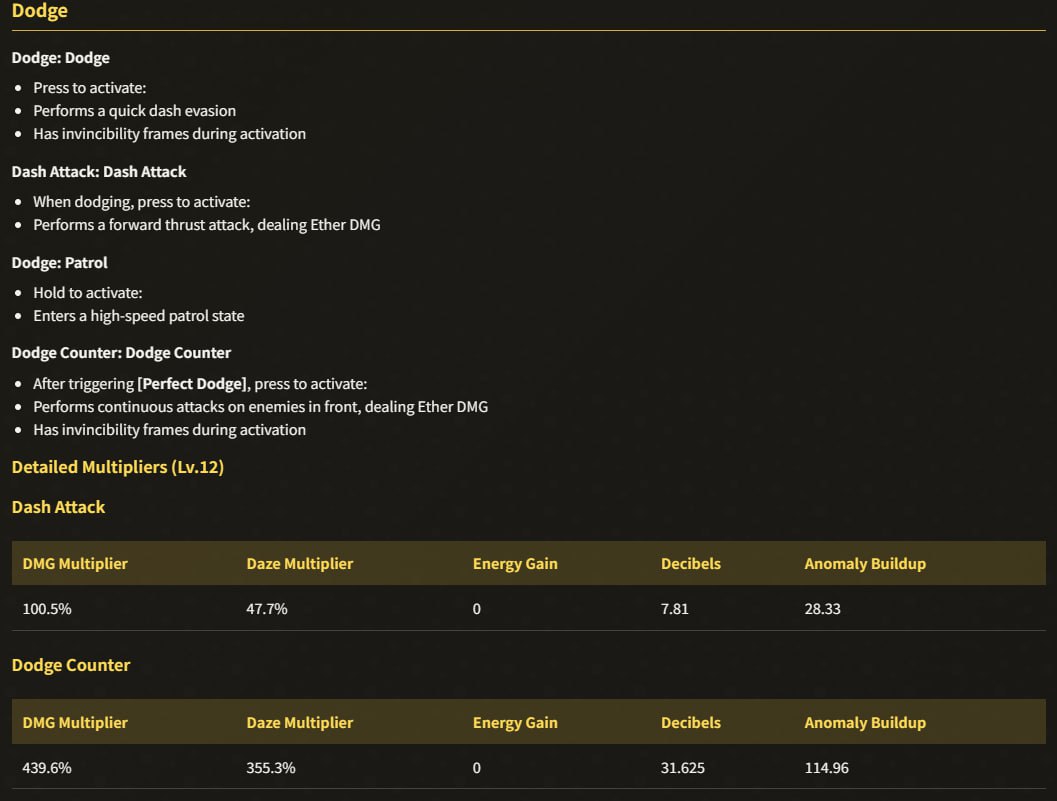Click the 'Detailed Multipliers (Lv.12)' heading
This screenshot has height=801, width=1057.
tap(118, 467)
